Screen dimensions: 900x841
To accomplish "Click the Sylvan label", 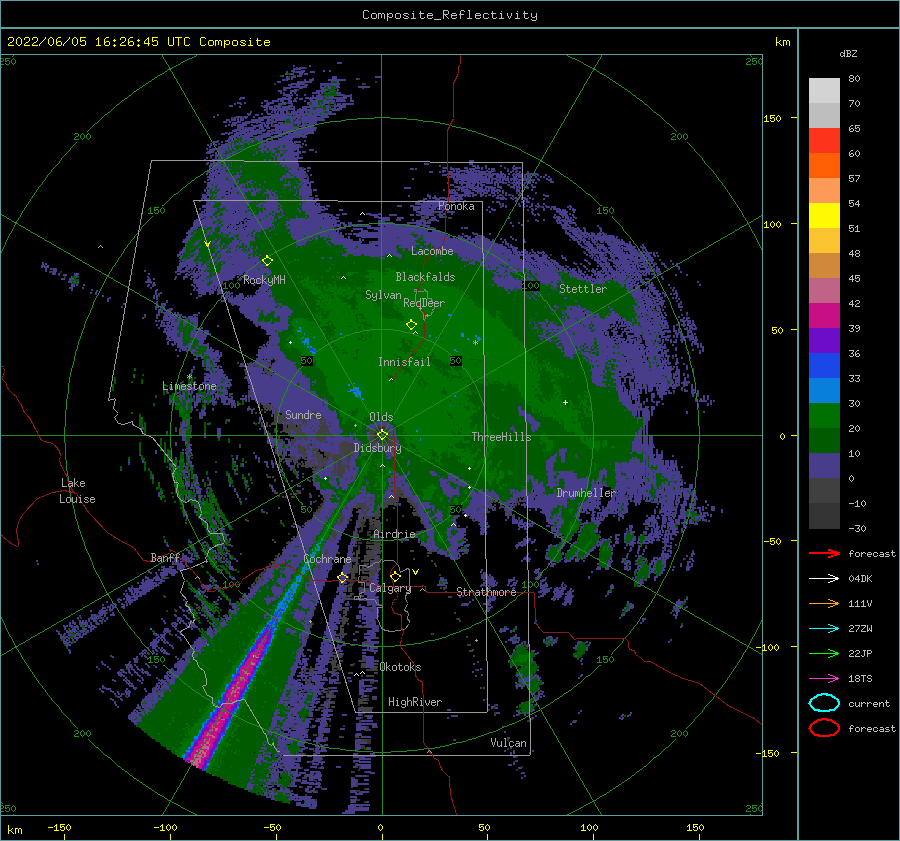I will [383, 295].
